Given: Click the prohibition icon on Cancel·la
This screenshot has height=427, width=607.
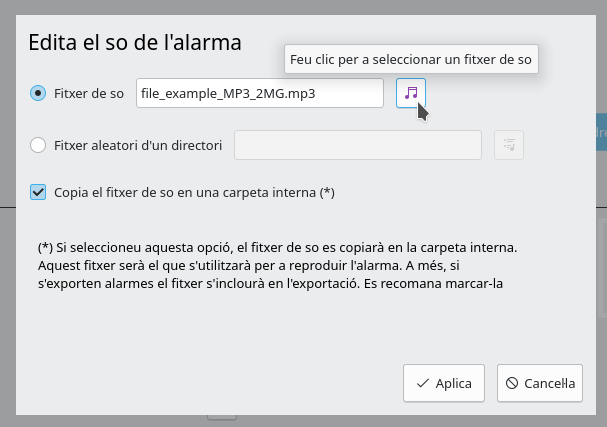Looking at the screenshot, I should [x=512, y=383].
